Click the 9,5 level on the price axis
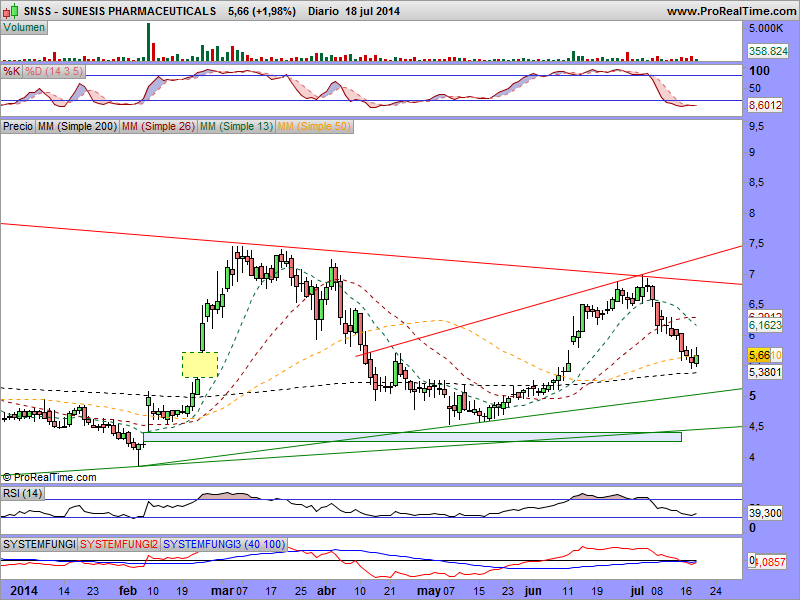Viewport: 800px width, 600px height. point(756,126)
